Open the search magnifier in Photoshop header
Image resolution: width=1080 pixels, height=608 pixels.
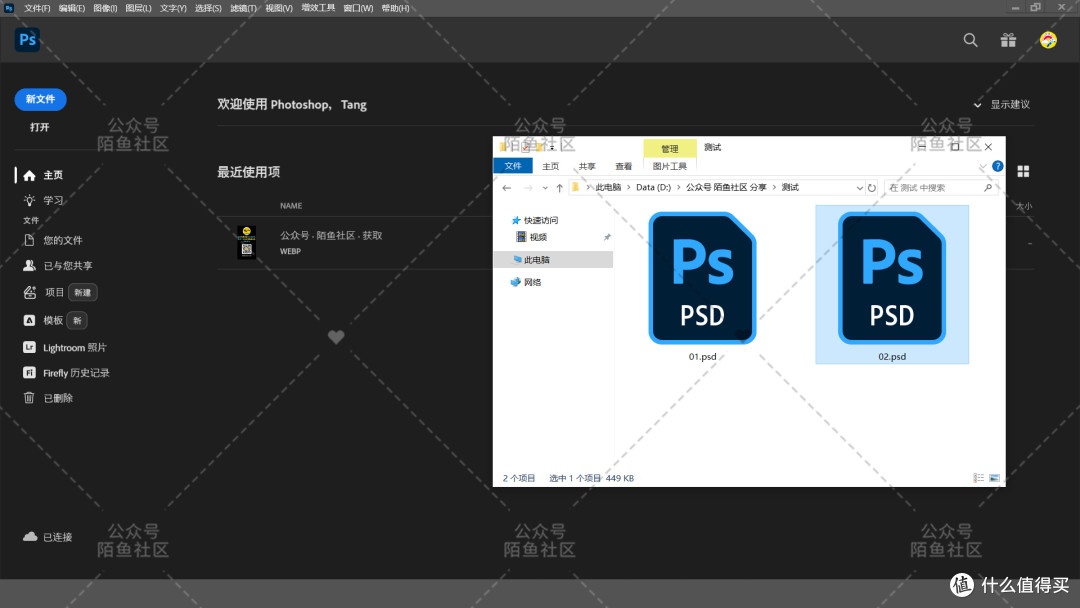coord(970,40)
